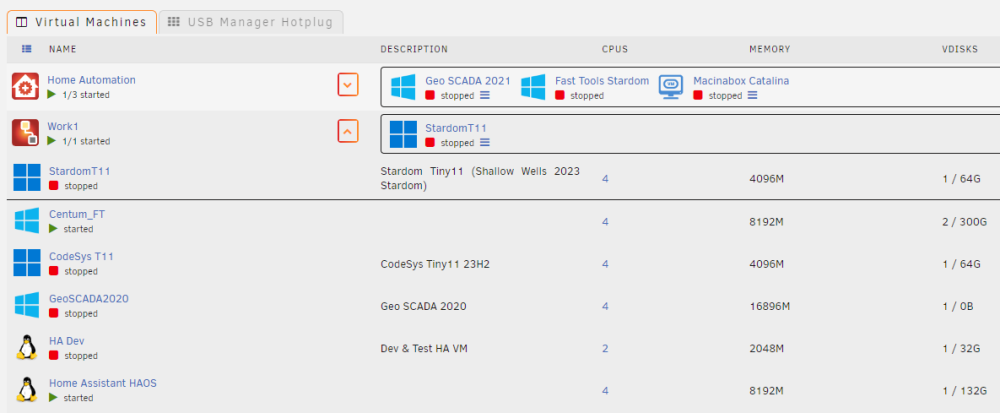Click the Geo SCADA 2020 description text
Screen dimensions: 1000x413
423,307
